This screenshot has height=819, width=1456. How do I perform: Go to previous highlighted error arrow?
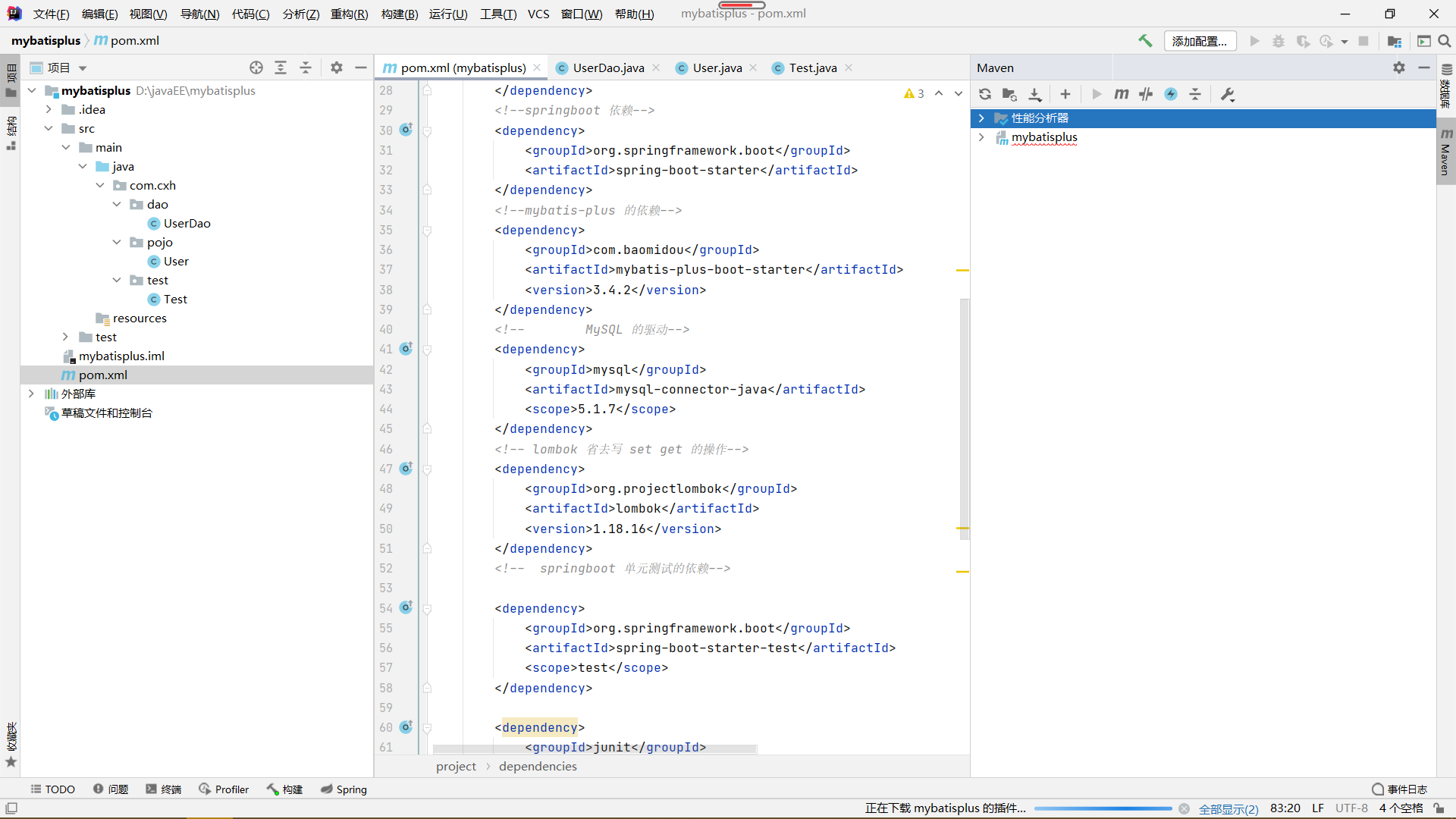[939, 93]
